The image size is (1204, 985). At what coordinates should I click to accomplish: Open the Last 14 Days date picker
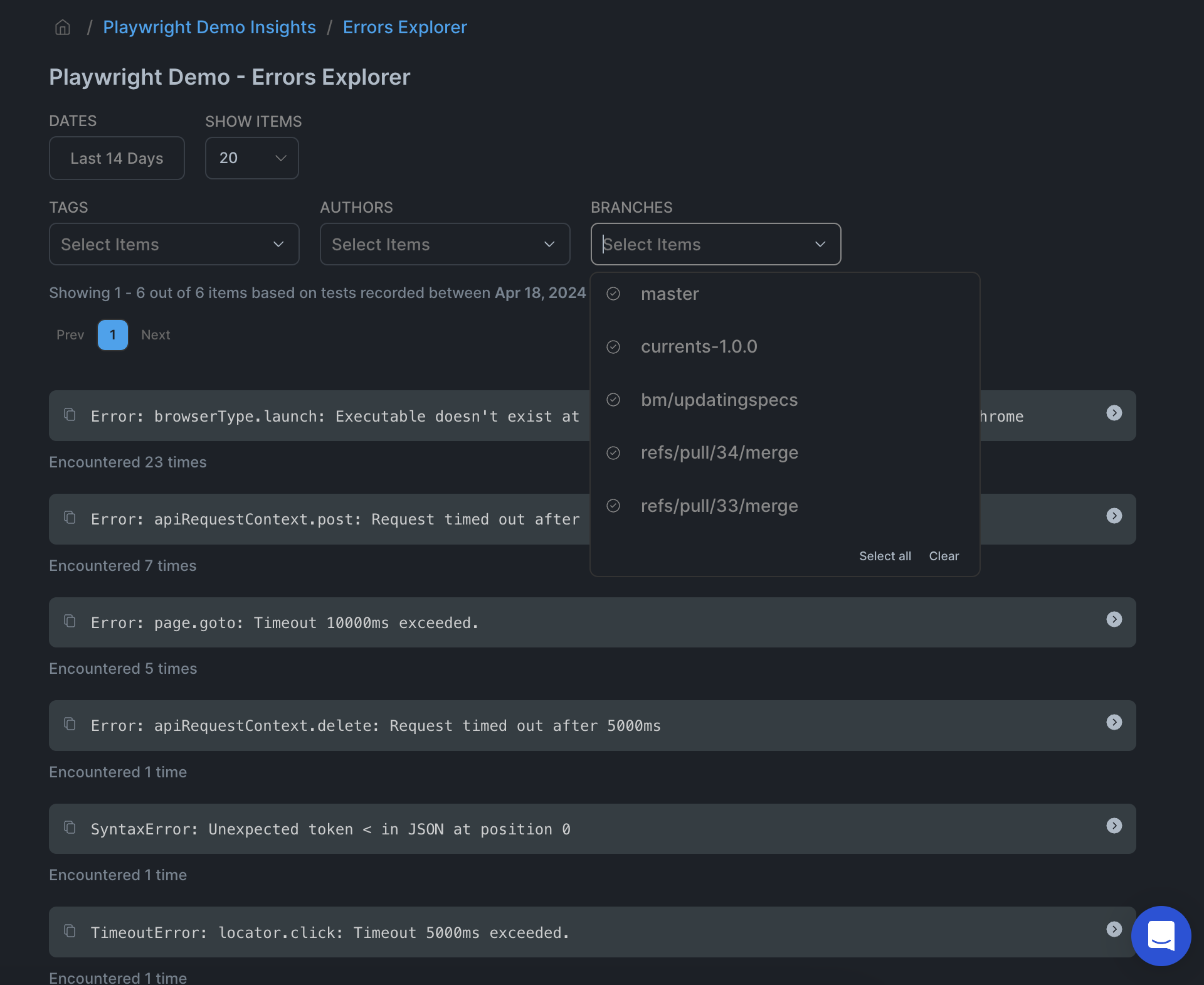[117, 158]
